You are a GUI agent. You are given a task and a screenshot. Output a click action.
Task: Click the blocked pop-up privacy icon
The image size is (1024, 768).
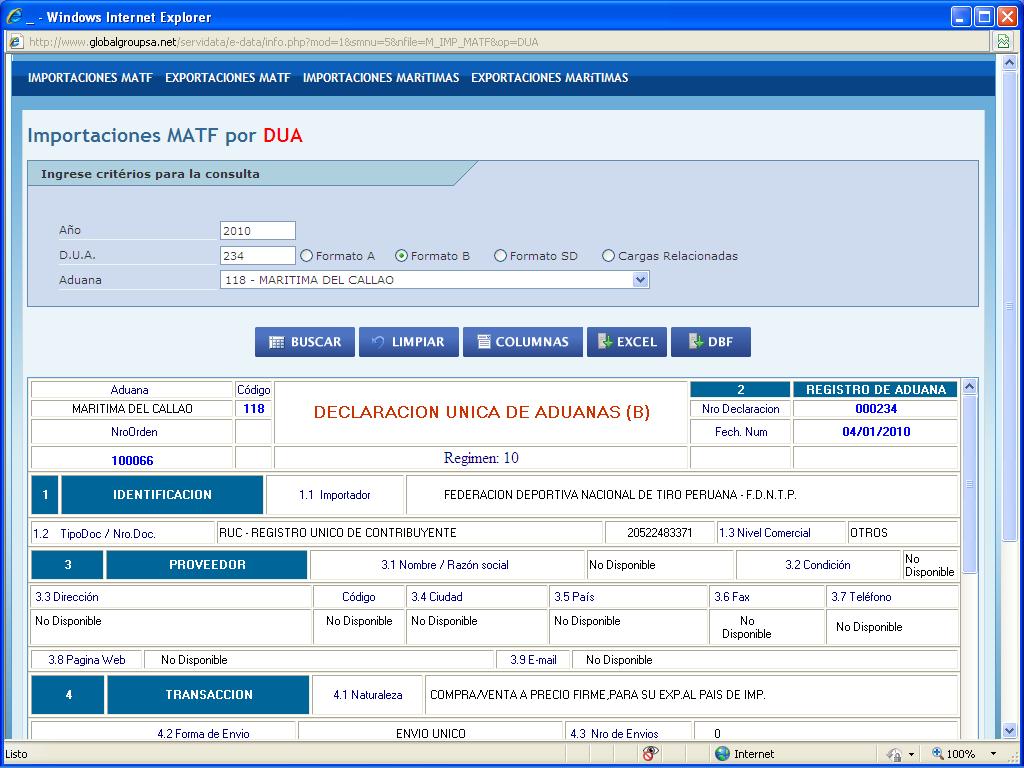click(651, 754)
